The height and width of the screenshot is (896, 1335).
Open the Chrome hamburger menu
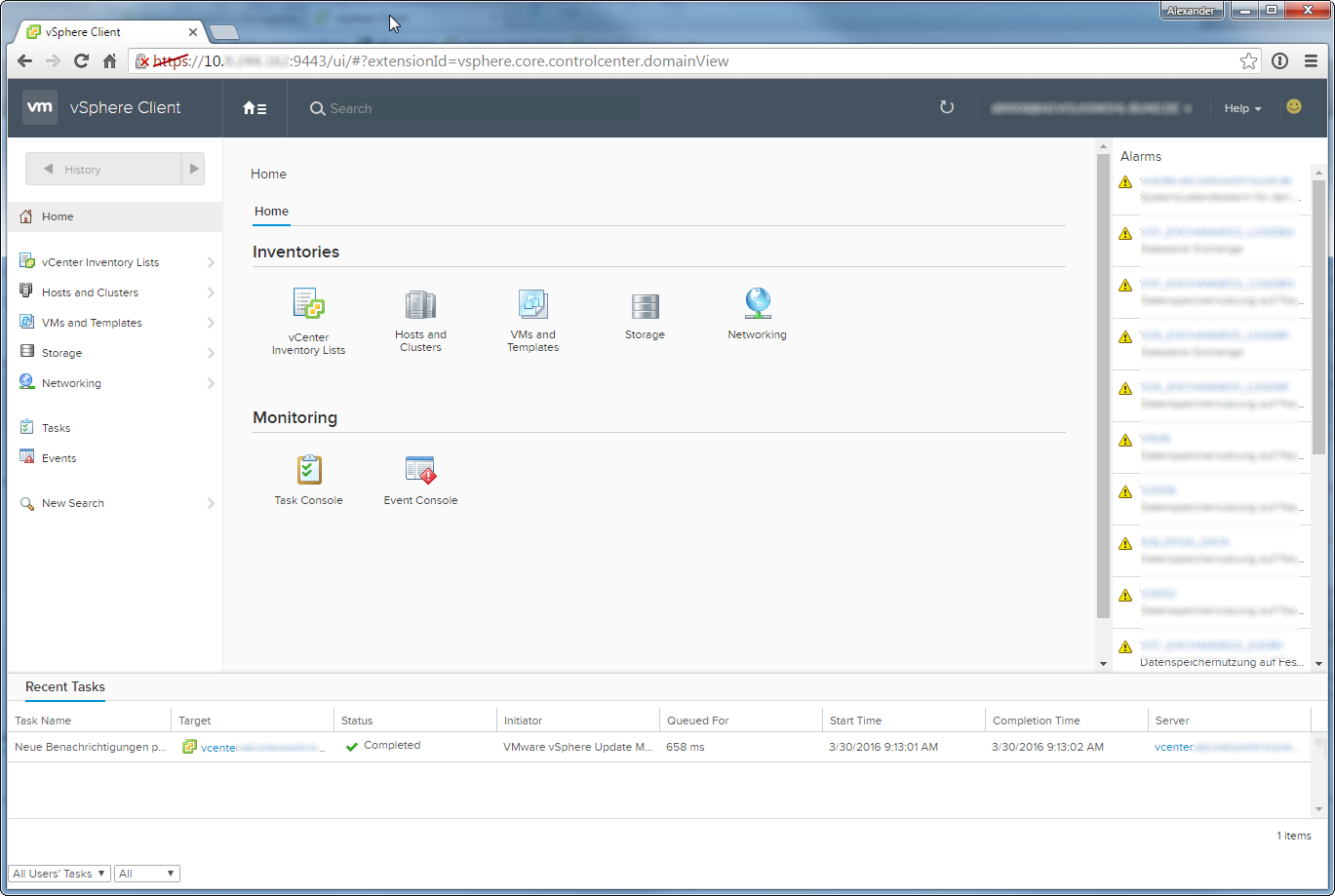click(x=1312, y=60)
